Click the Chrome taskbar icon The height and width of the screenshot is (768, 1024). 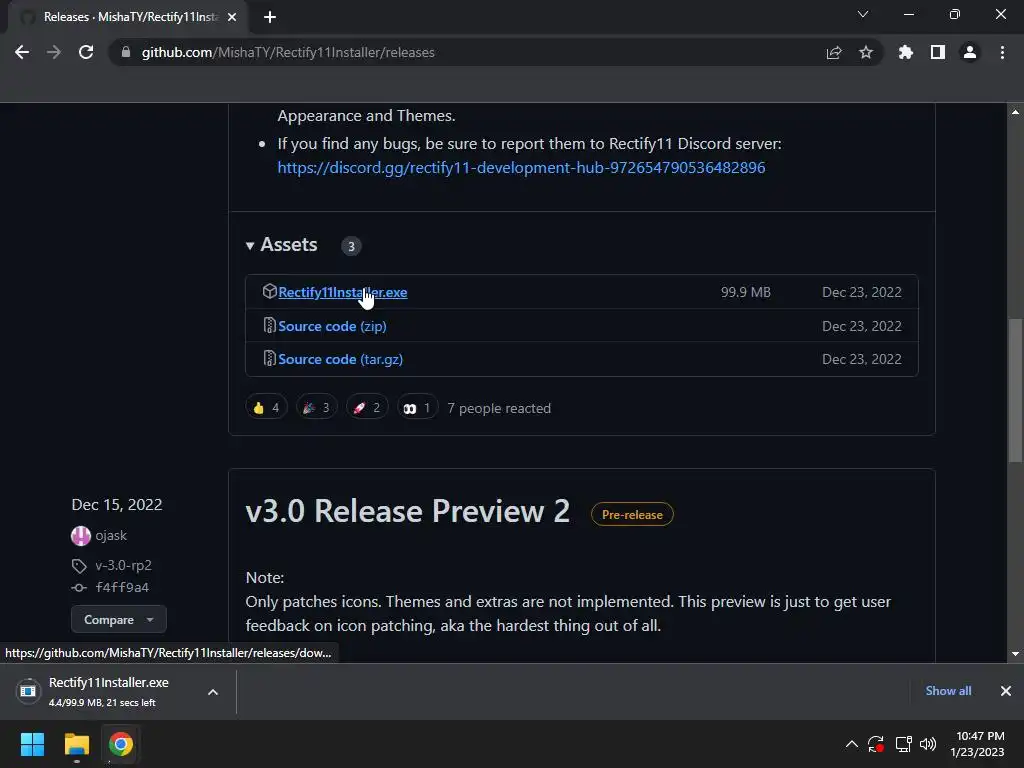pyautogui.click(x=121, y=744)
